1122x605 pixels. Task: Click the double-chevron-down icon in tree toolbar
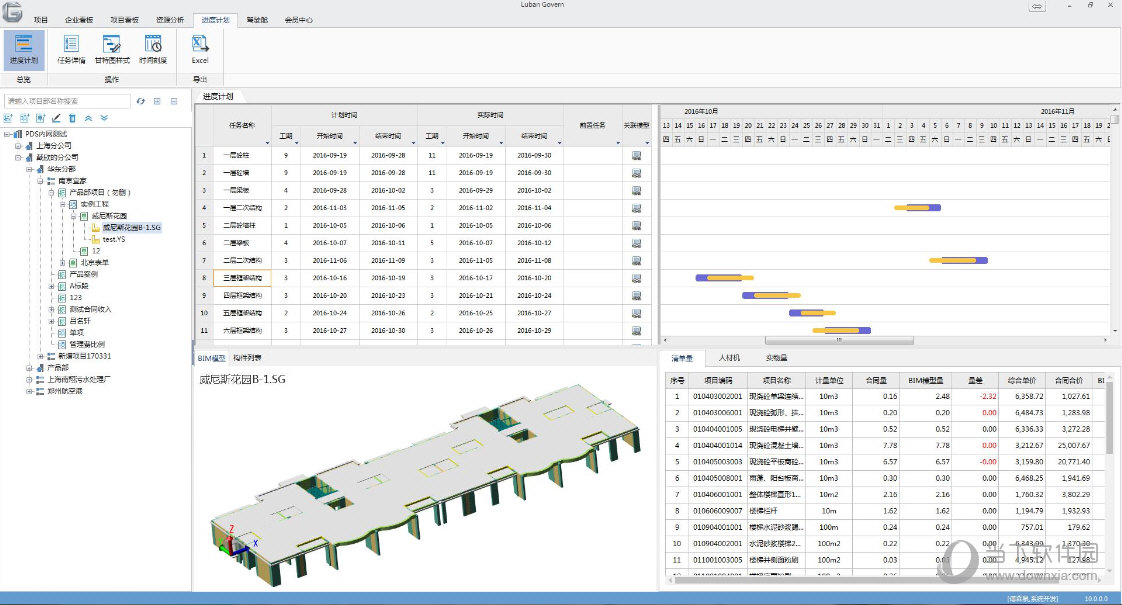104,118
